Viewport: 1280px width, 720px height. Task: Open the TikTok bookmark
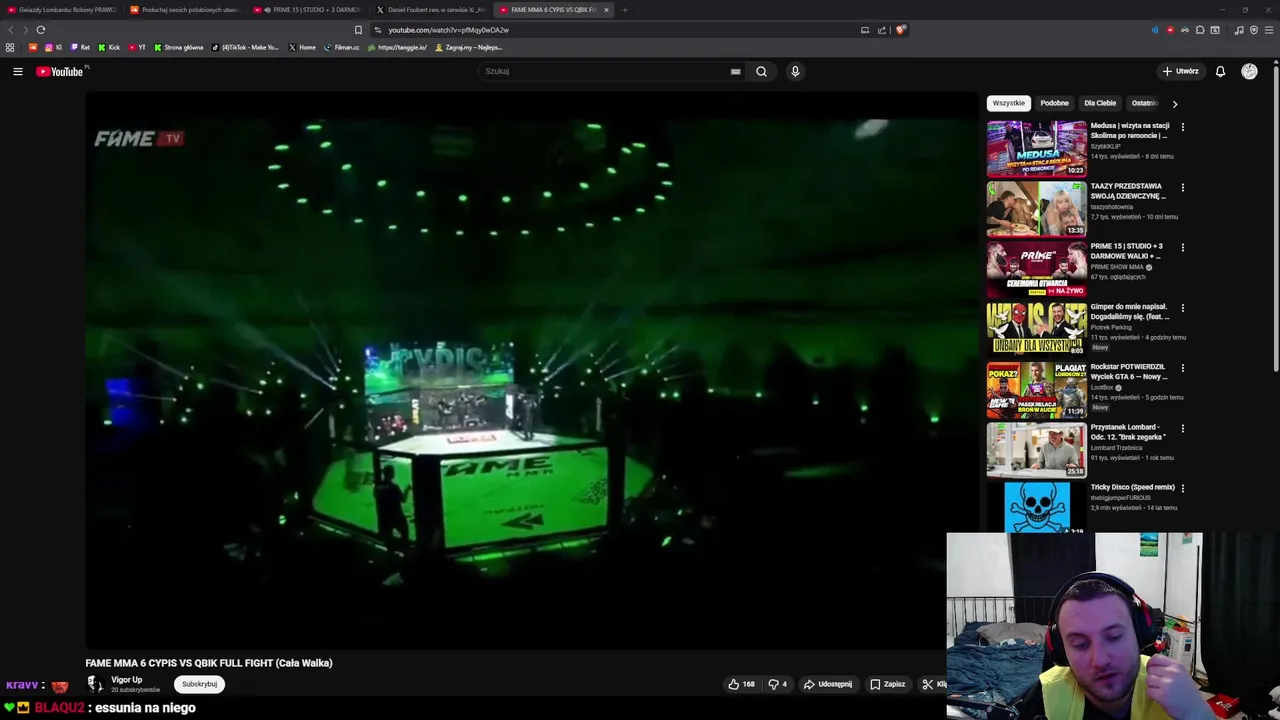tap(245, 47)
